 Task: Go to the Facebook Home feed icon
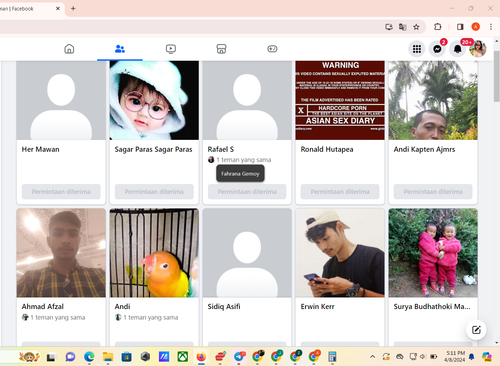pos(69,49)
